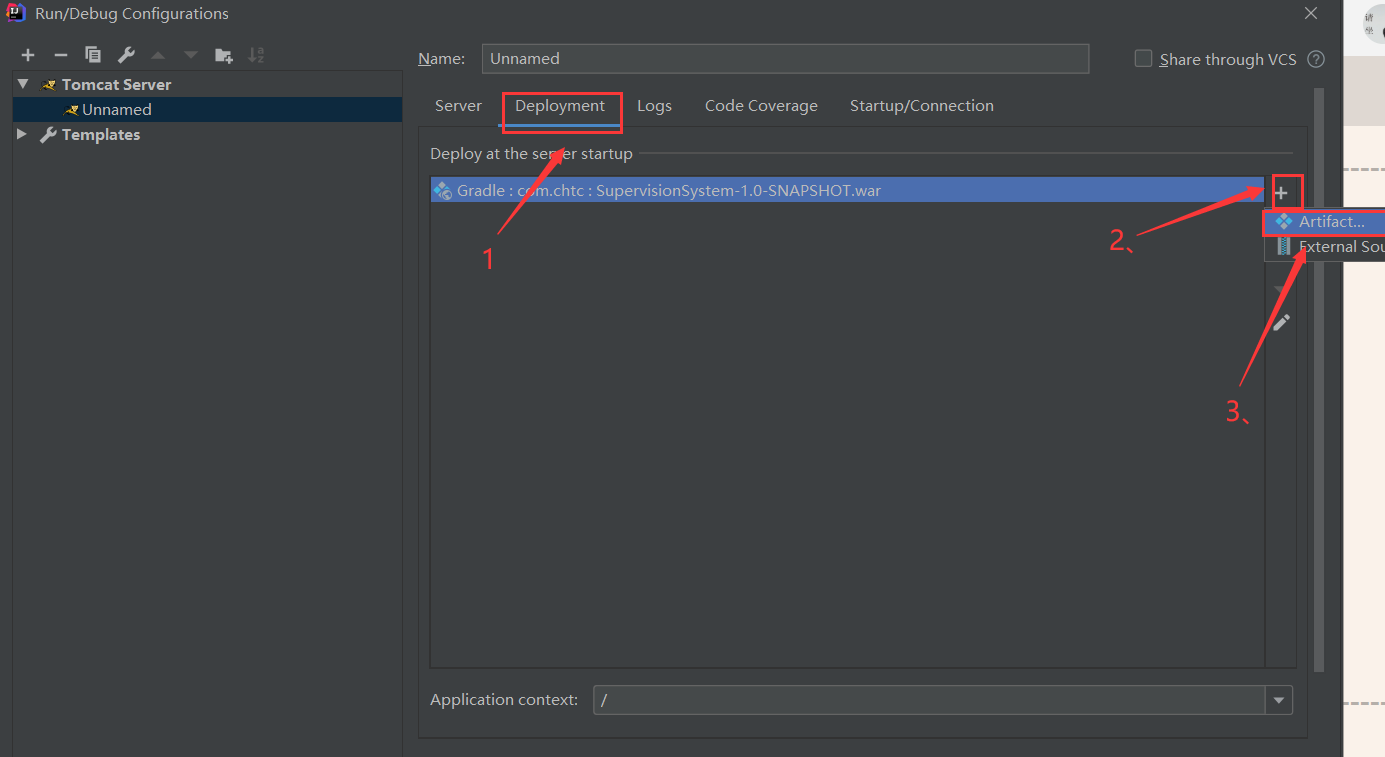The image size is (1385, 757).
Task: Click the right panel vertical scrollbar
Action: click(x=1319, y=380)
